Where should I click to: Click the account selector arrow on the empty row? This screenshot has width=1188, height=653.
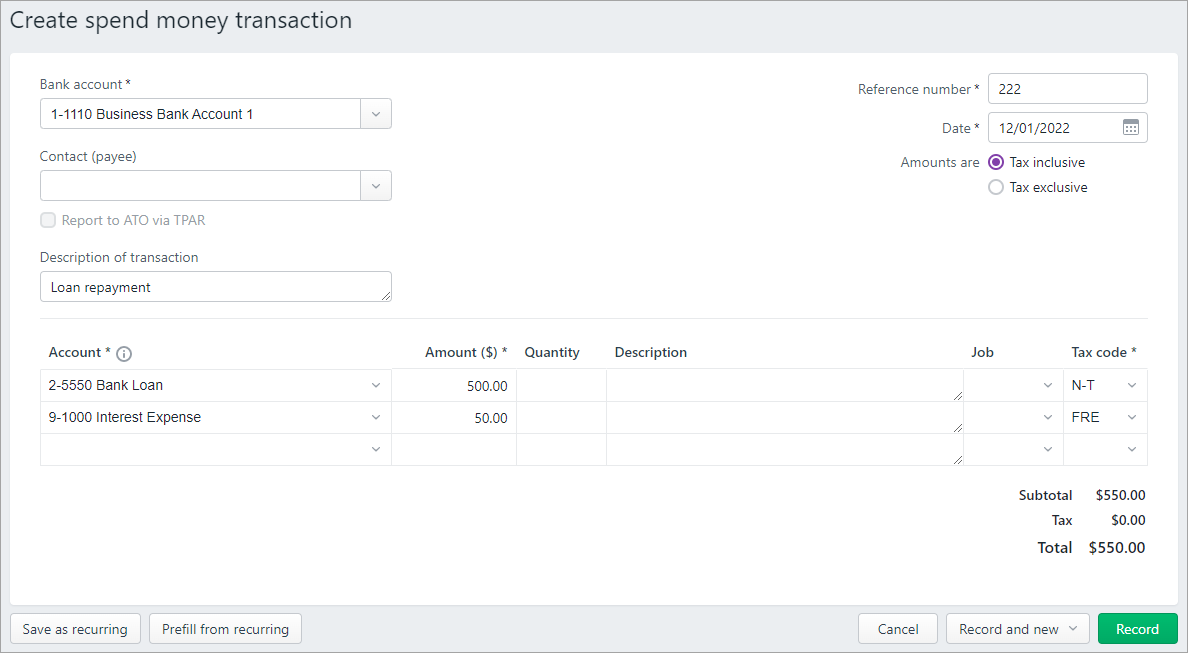(x=376, y=449)
